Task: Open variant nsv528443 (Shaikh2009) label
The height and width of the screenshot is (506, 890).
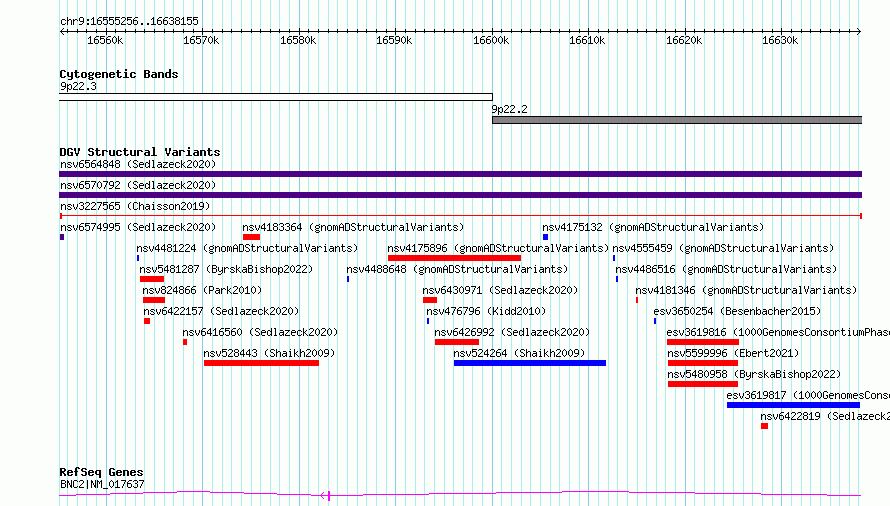Action: tap(269, 353)
